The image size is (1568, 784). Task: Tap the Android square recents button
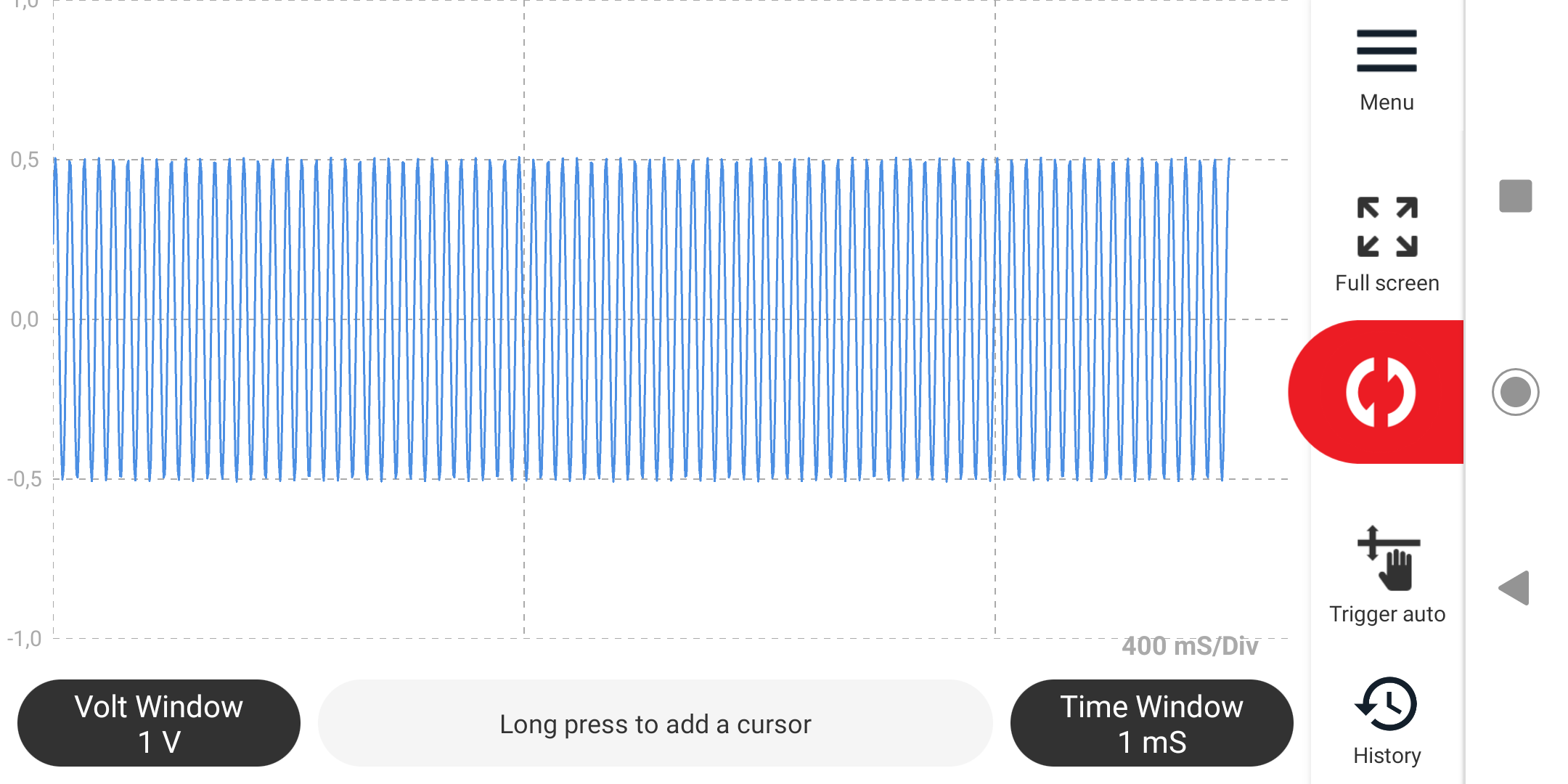point(1516,196)
